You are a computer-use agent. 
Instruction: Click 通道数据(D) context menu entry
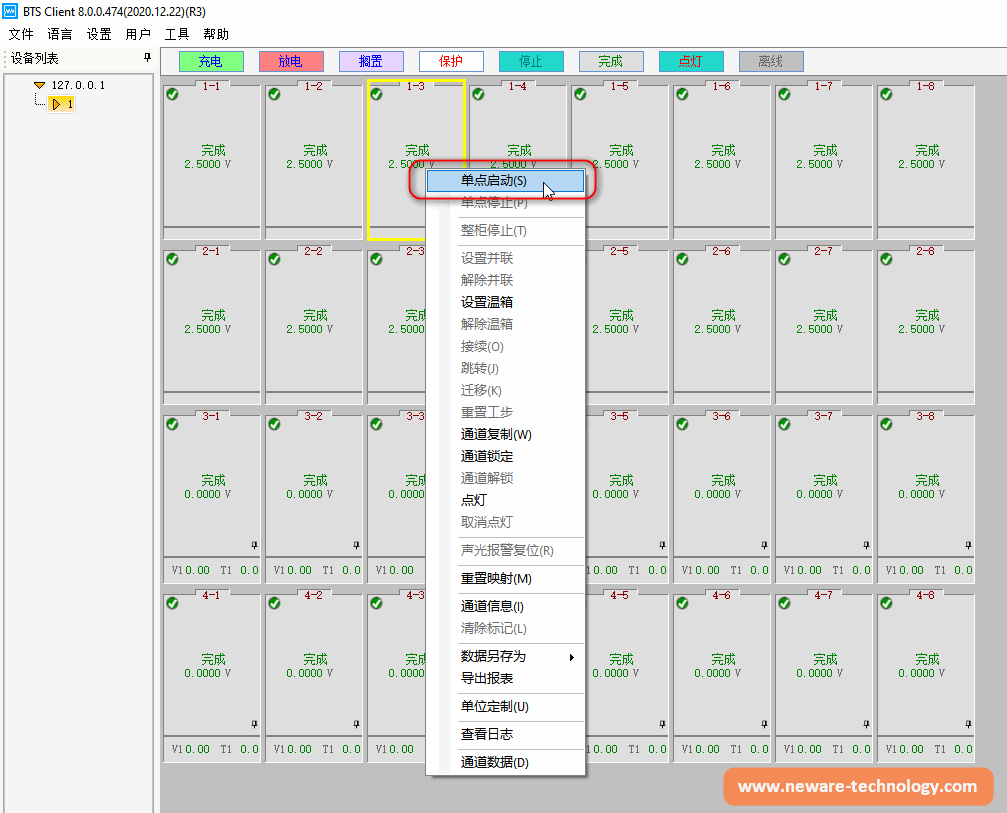[x=494, y=762]
